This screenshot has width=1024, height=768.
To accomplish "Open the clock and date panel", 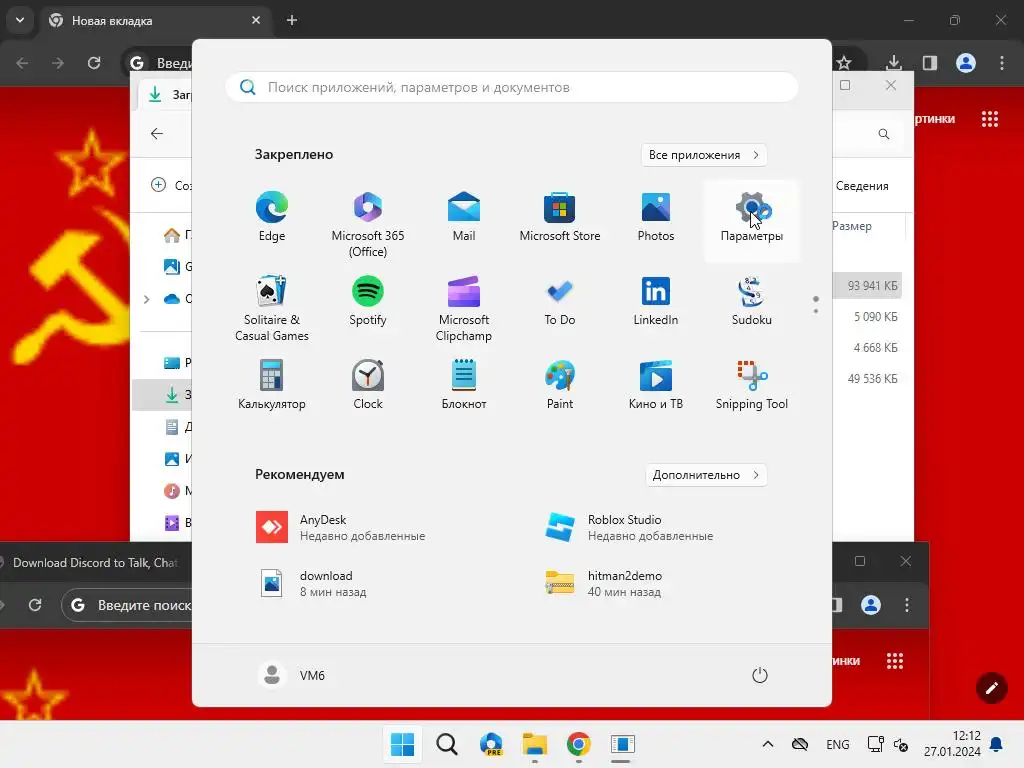I will tap(952, 744).
